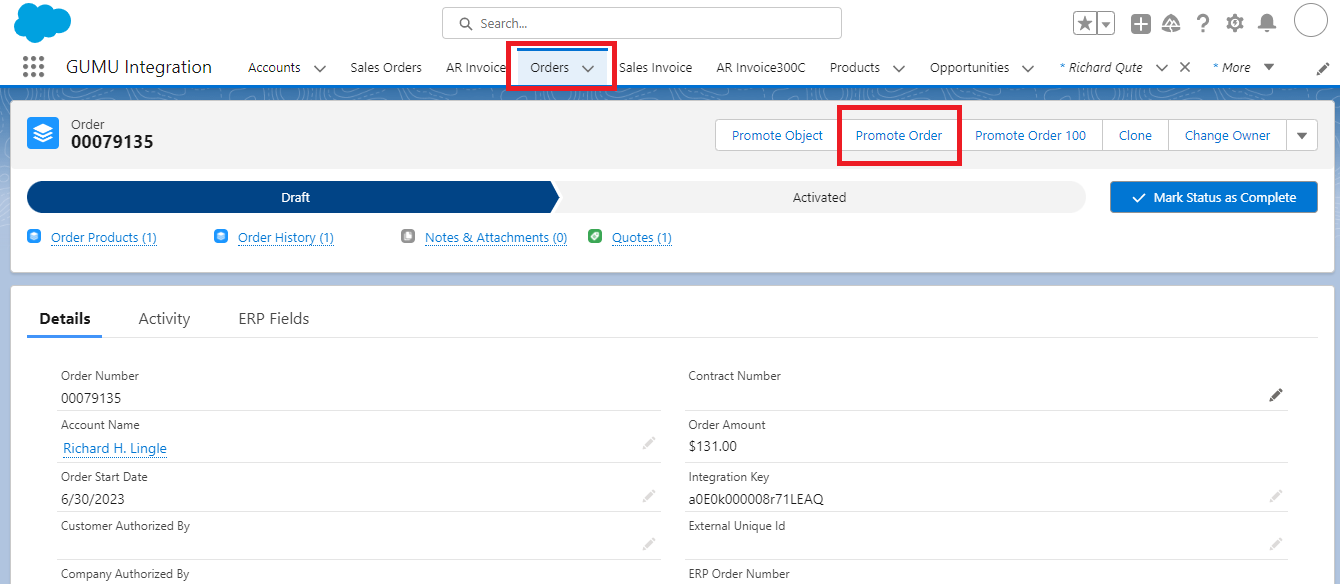Open the Help question mark icon
Image resolution: width=1340 pixels, height=584 pixels.
pyautogui.click(x=1203, y=23)
